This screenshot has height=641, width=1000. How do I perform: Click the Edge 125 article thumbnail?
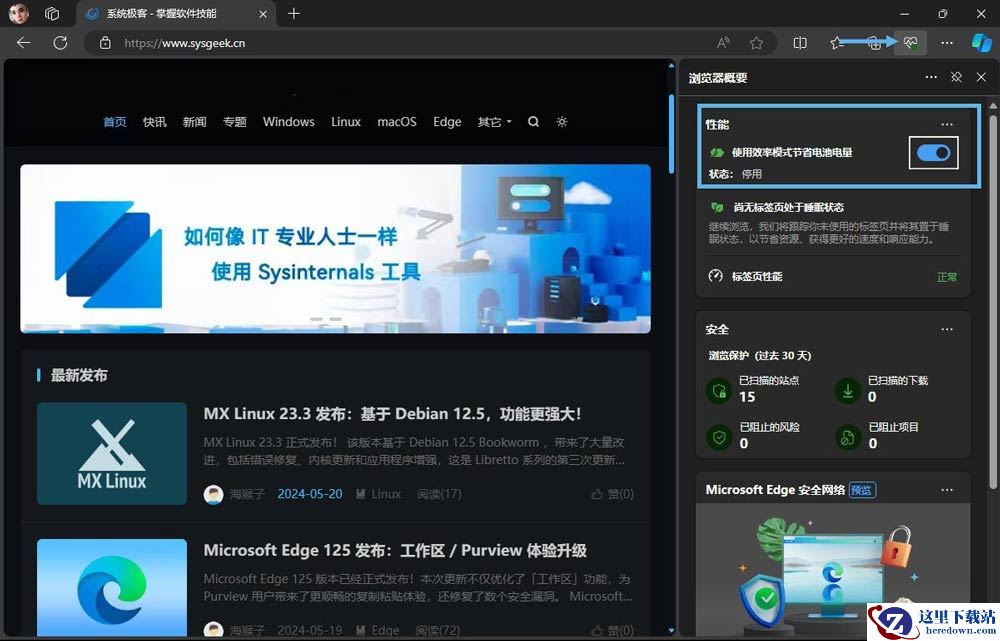(x=112, y=587)
